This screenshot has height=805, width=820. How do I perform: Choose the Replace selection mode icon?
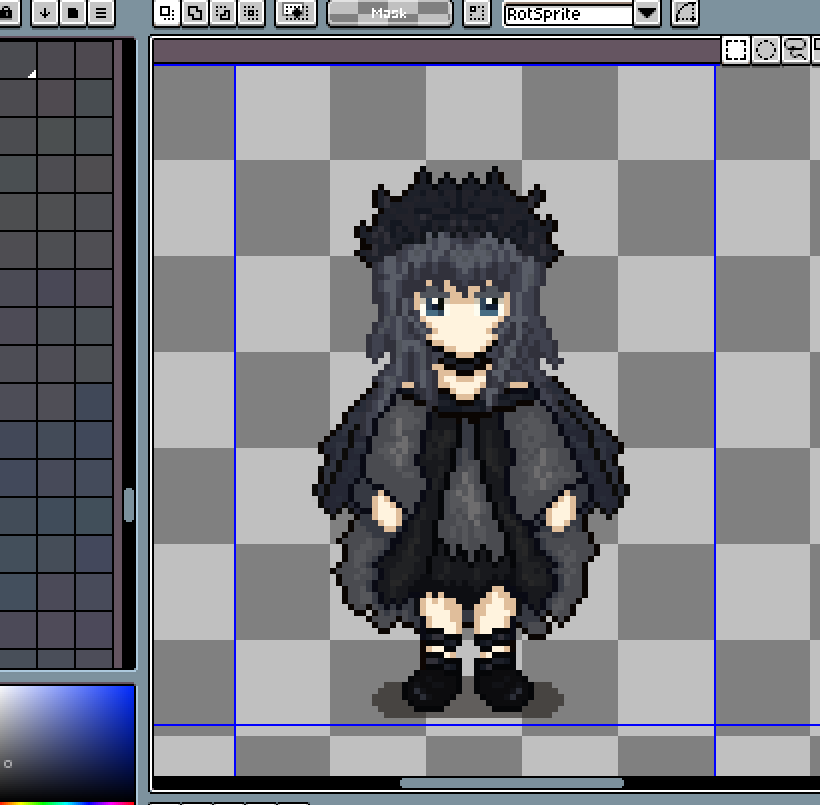point(166,13)
